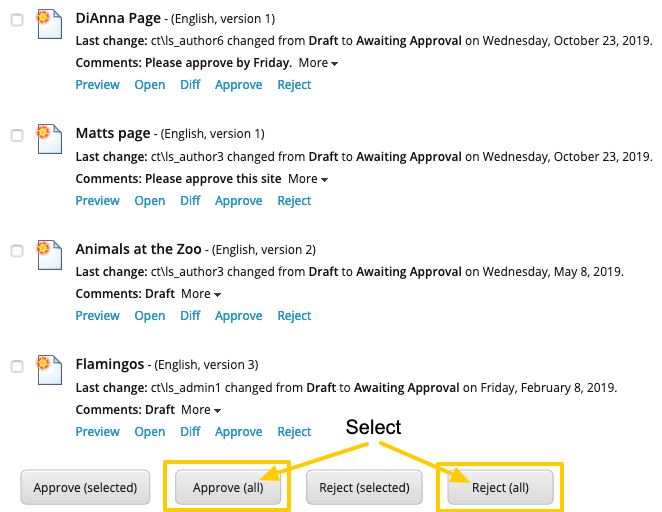
Task: Click the Animals at the Zoo page icon
Action: point(48,256)
